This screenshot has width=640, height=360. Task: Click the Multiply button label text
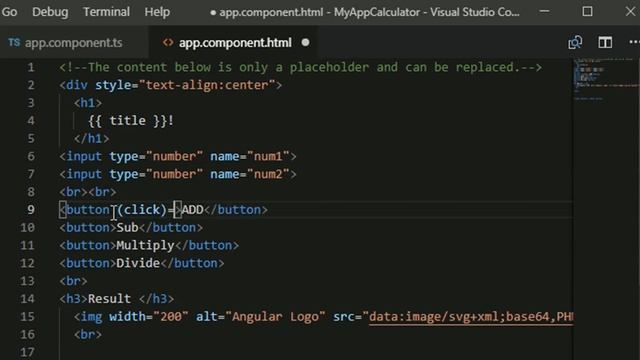145,245
